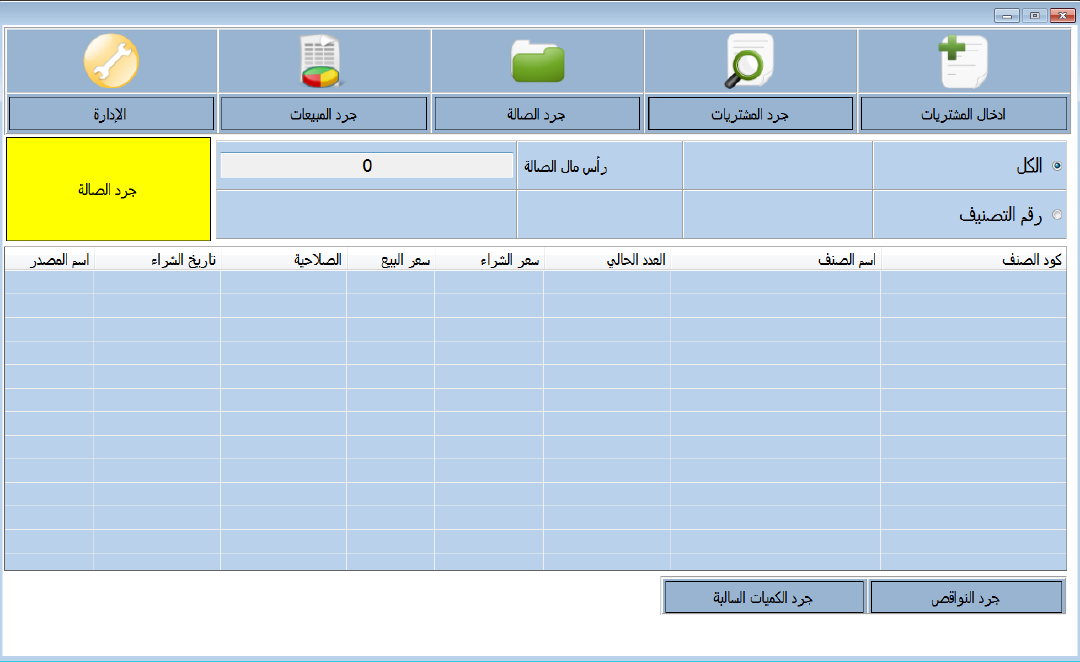
Task: Click the wrench icon above الإدارة
Action: pyautogui.click(x=112, y=61)
